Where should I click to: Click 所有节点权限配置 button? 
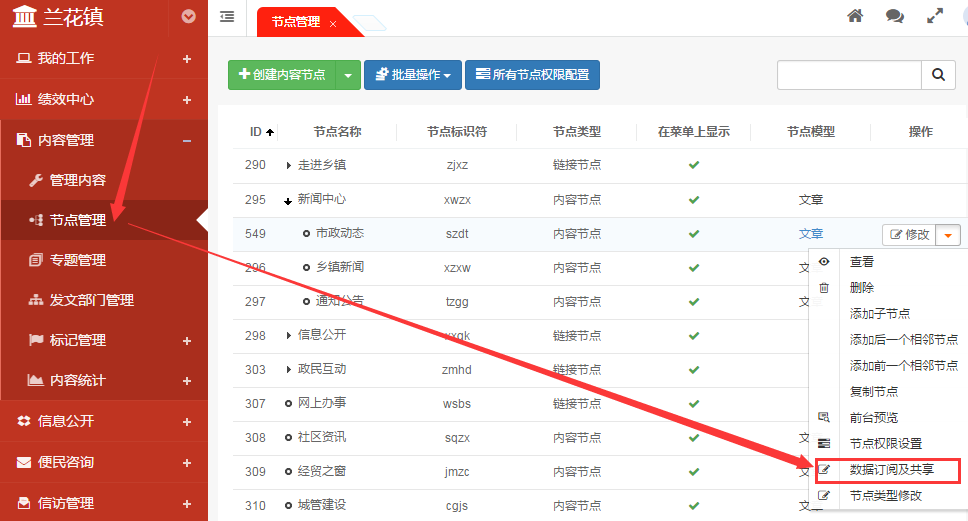point(532,75)
